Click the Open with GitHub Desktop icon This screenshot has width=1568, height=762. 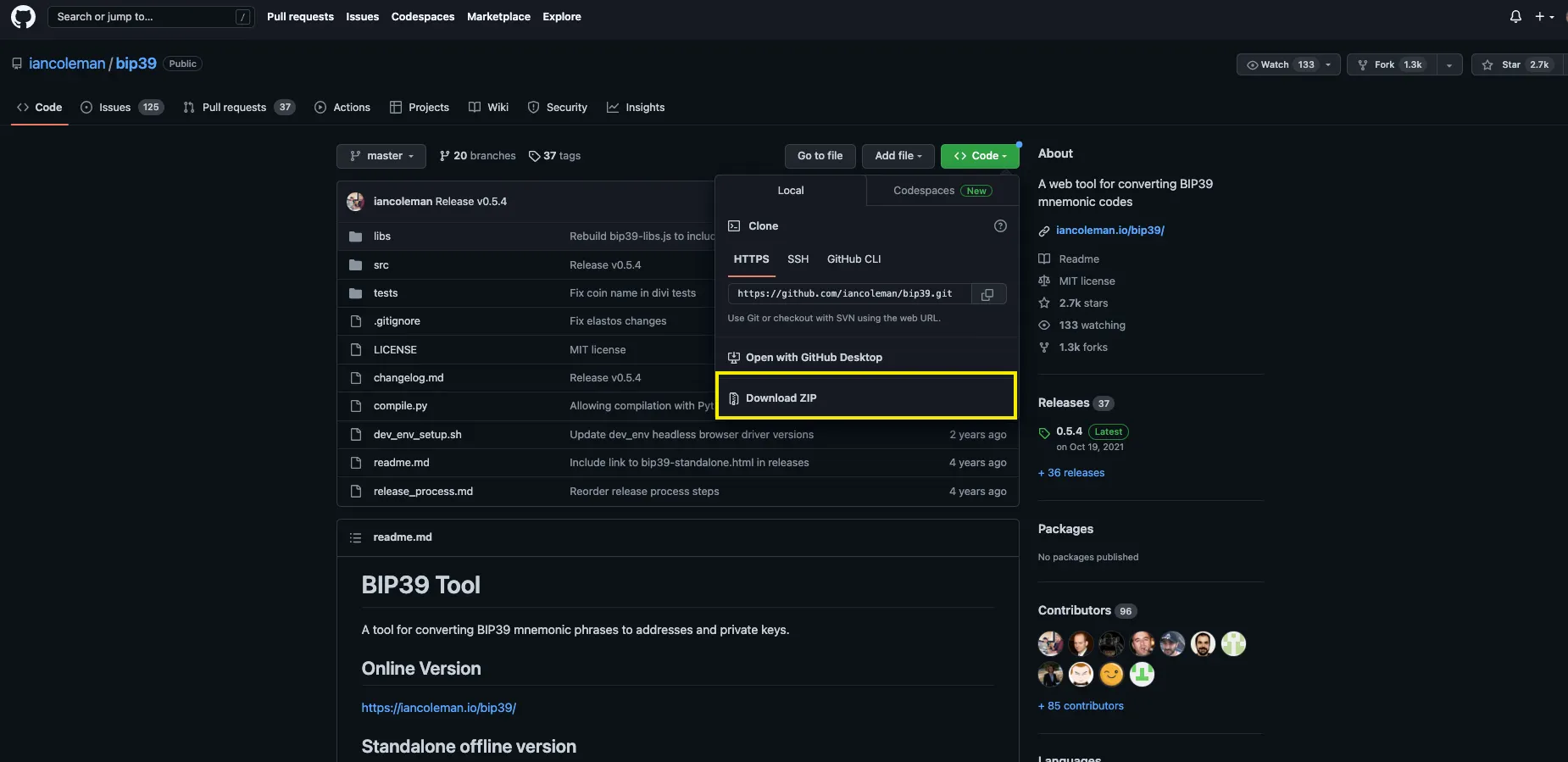pos(734,358)
